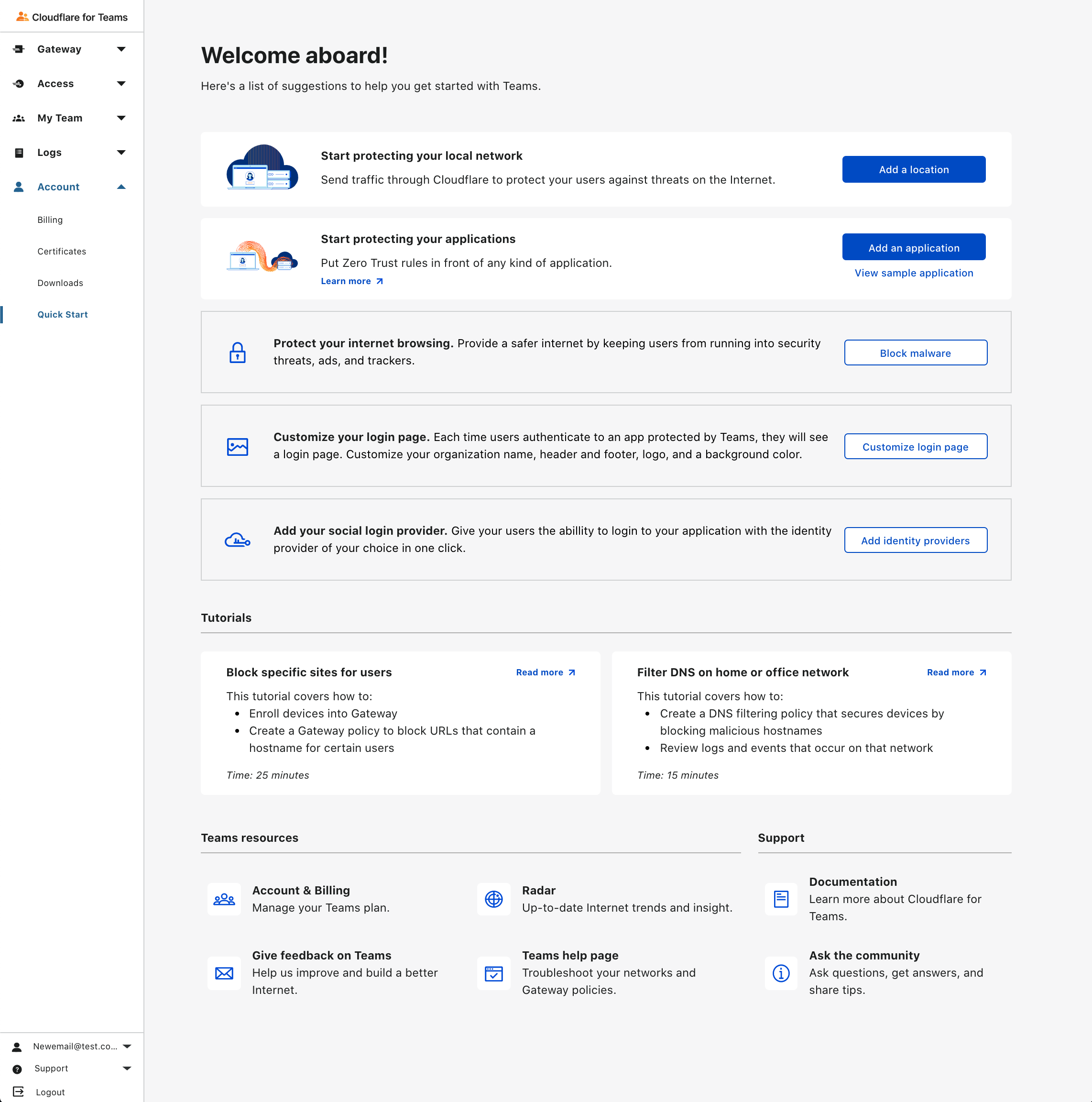Click the Support question mark icon
The image size is (1092, 1102).
(17, 1069)
